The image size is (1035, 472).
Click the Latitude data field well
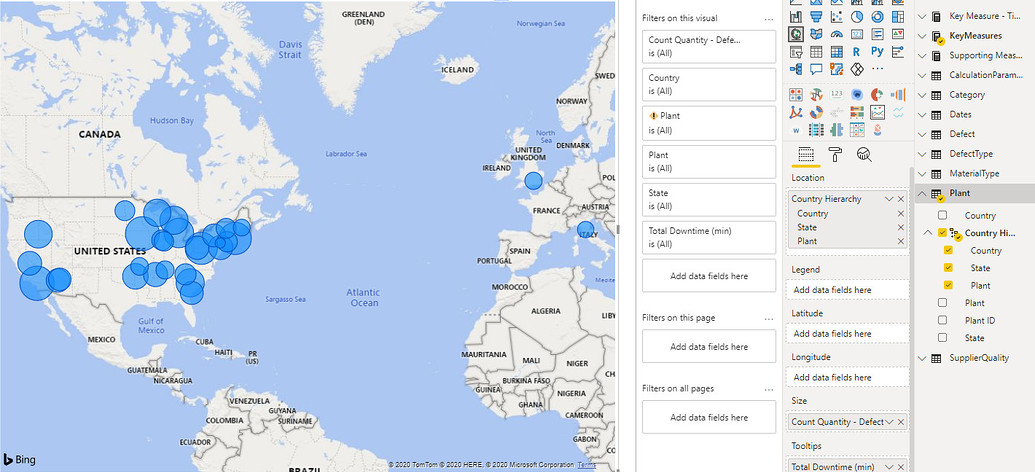[x=847, y=333]
